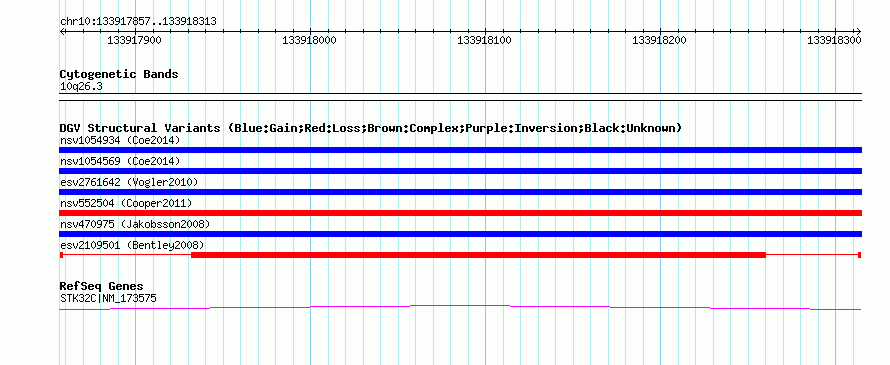Open the nsv1054569 (Coe2014) label
Screen dimensions: 890x365
coord(120,161)
